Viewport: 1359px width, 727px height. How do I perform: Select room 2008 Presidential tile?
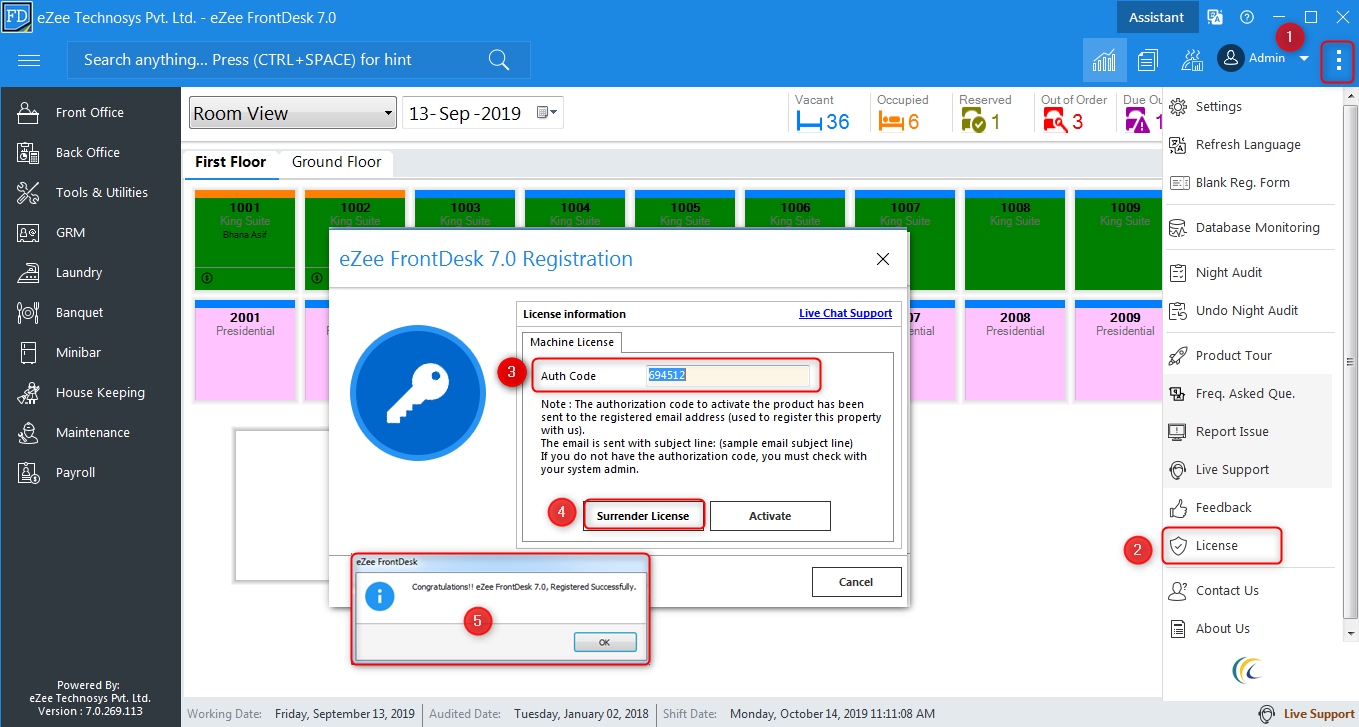(1015, 350)
